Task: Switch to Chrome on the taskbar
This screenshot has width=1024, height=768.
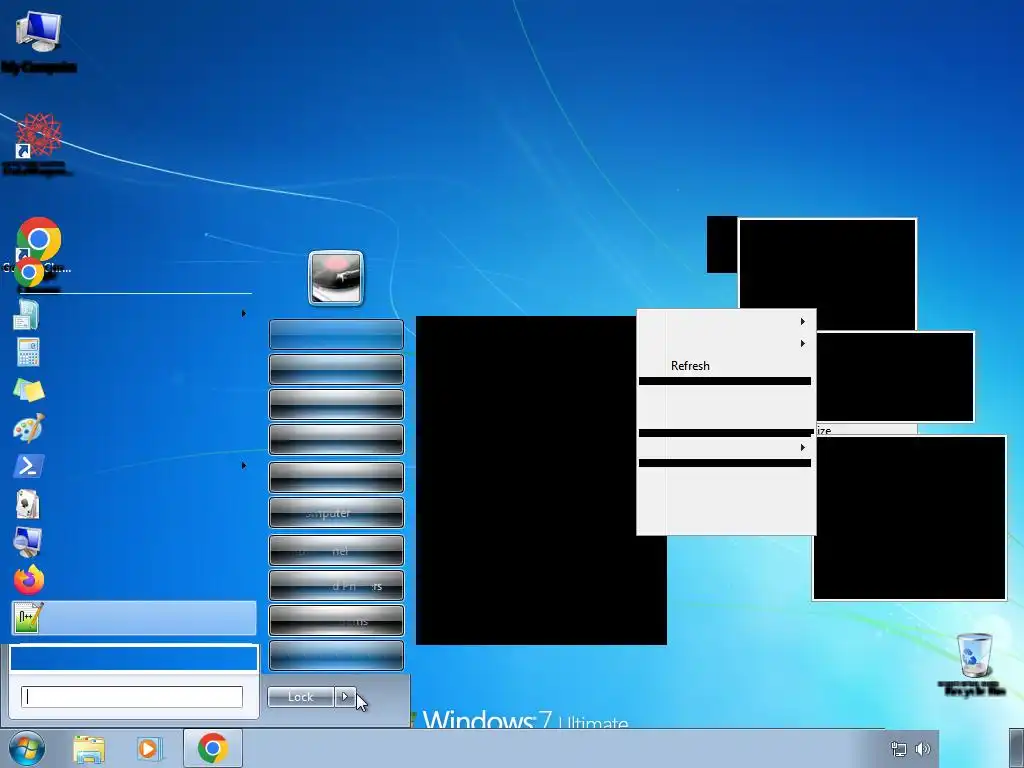Action: 213,748
